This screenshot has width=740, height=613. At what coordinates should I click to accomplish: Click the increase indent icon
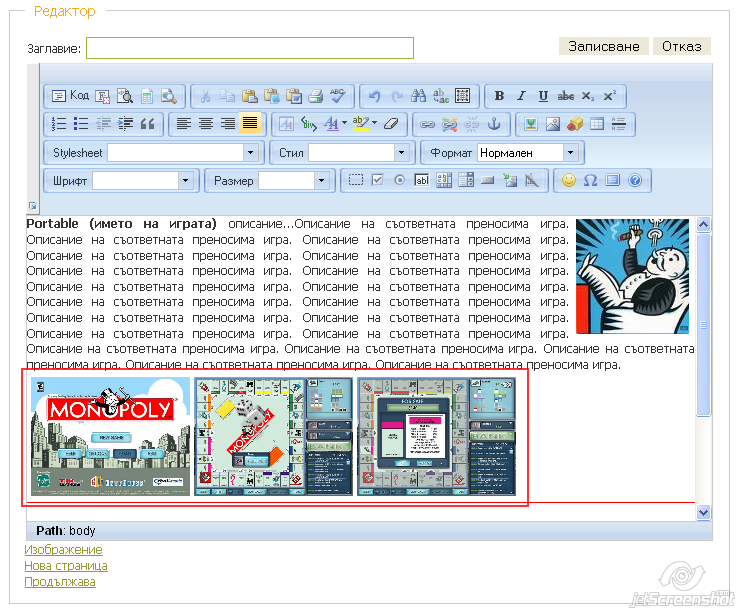126,124
